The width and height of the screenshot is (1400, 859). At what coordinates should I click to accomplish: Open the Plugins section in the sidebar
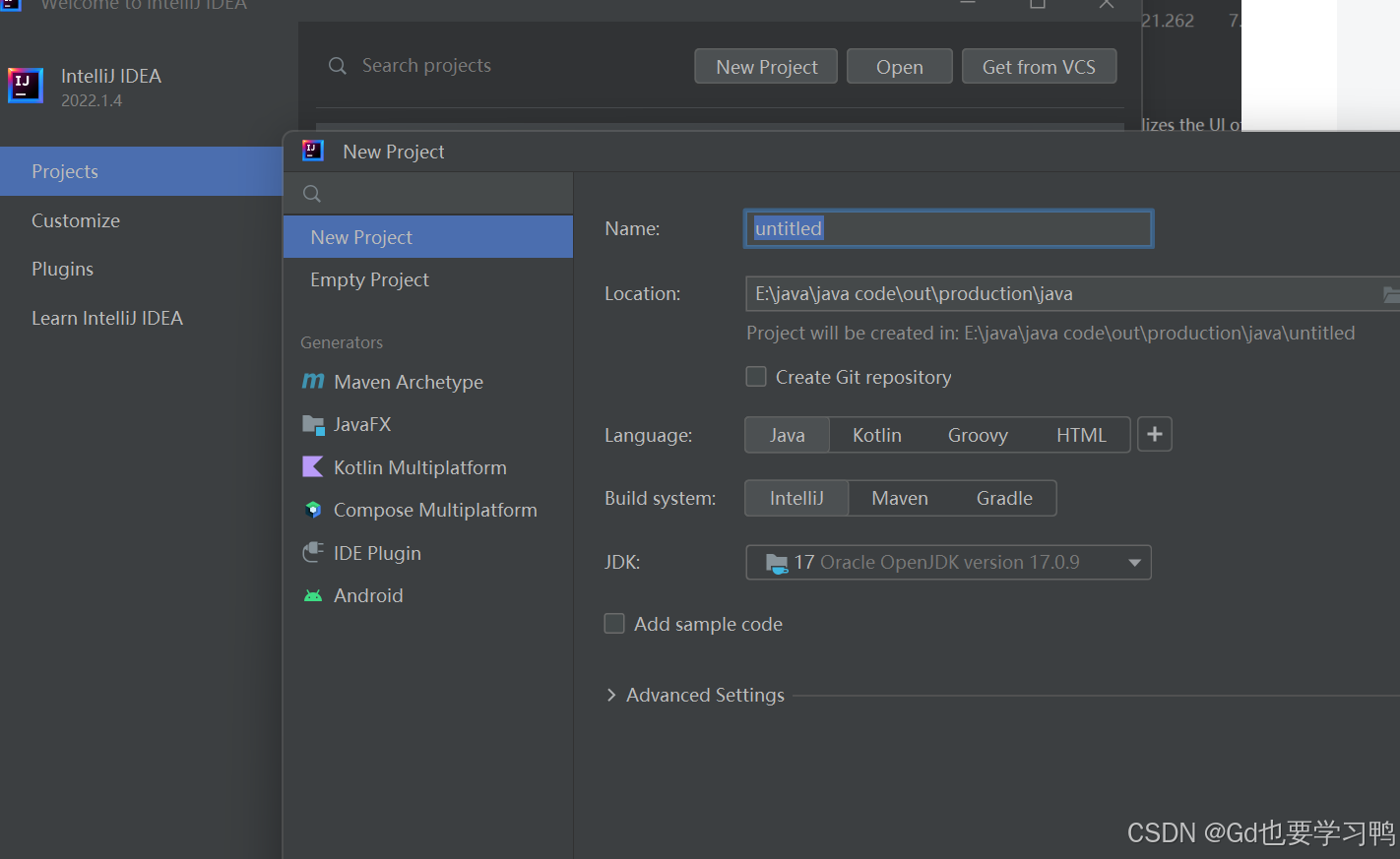coord(62,269)
